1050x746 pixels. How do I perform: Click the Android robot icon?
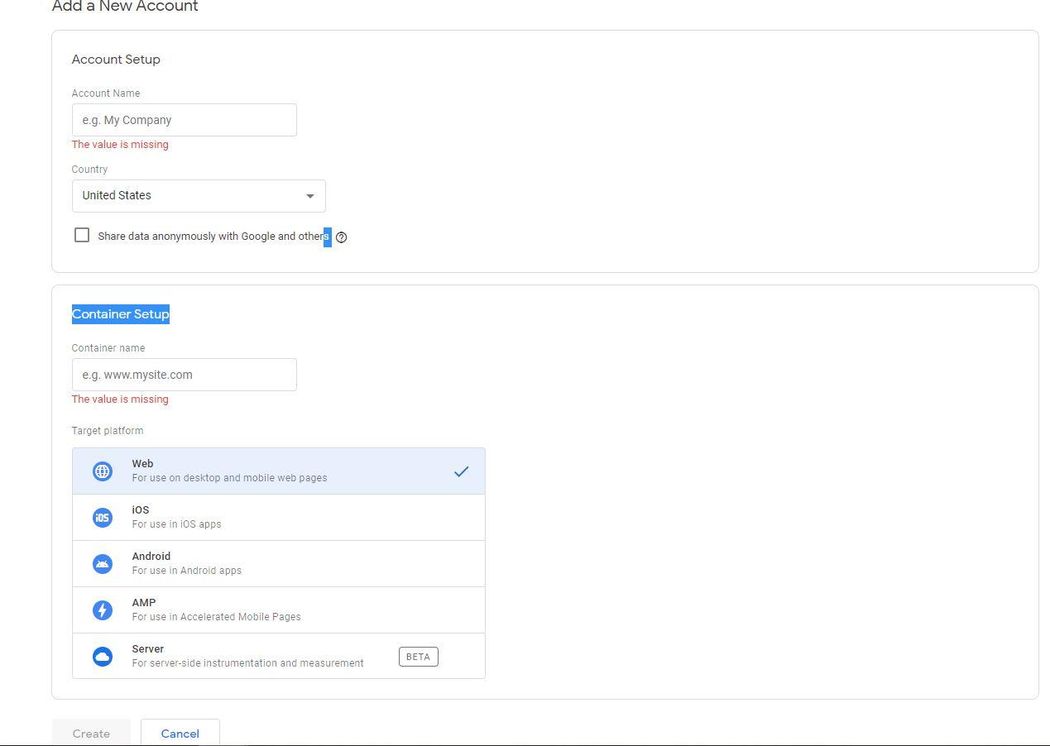pyautogui.click(x=102, y=564)
